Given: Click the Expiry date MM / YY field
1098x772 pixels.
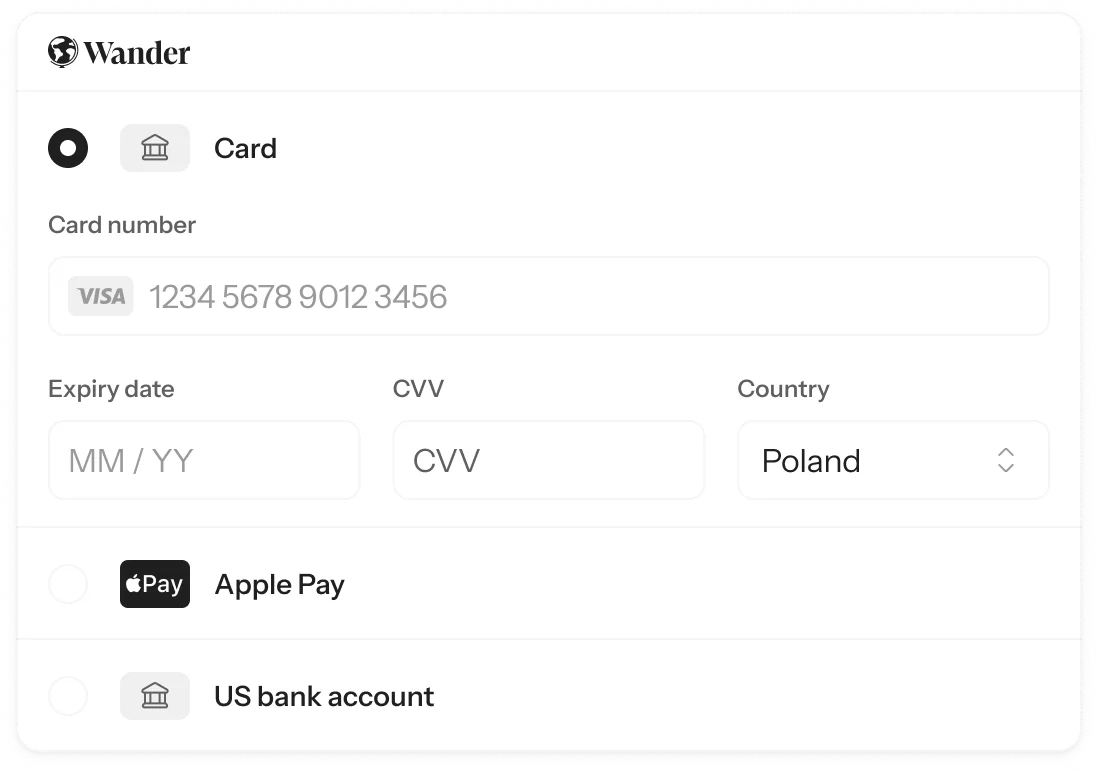Looking at the screenshot, I should [x=204, y=460].
